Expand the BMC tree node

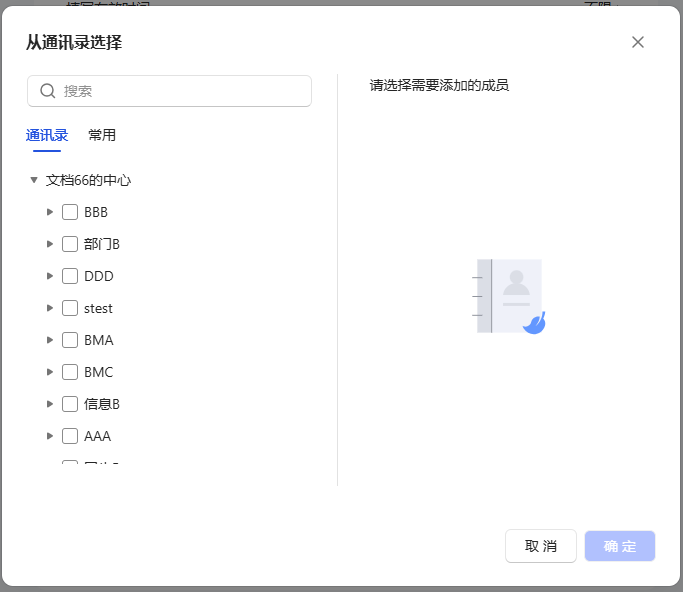tap(50, 372)
